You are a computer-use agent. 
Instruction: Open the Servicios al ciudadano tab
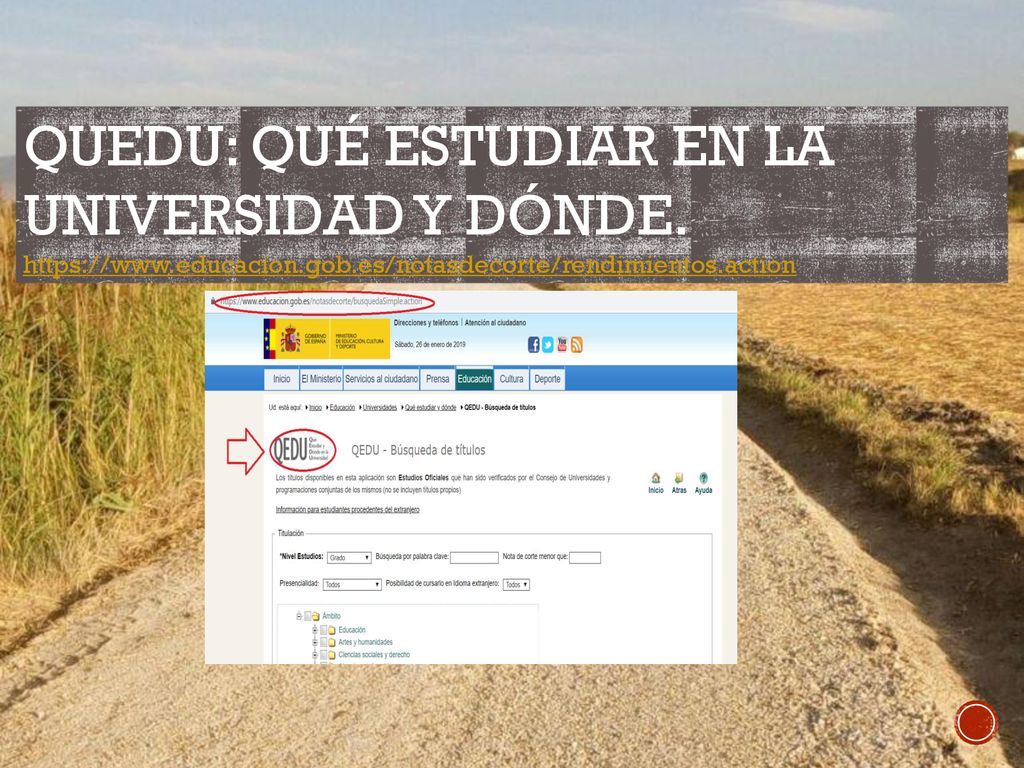point(381,379)
